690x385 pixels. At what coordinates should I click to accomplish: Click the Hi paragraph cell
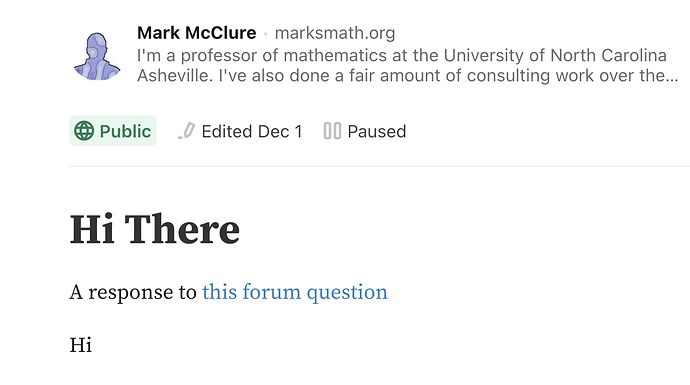click(x=81, y=345)
